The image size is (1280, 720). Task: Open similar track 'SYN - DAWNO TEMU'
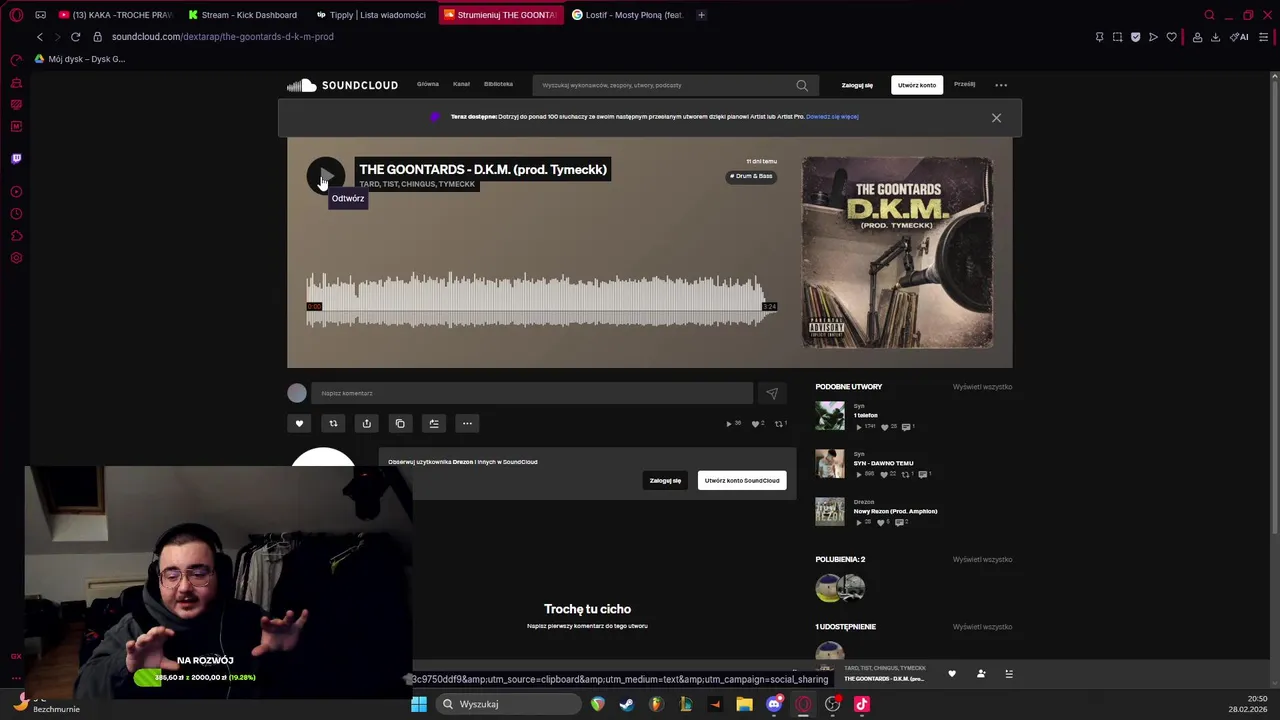(x=883, y=463)
